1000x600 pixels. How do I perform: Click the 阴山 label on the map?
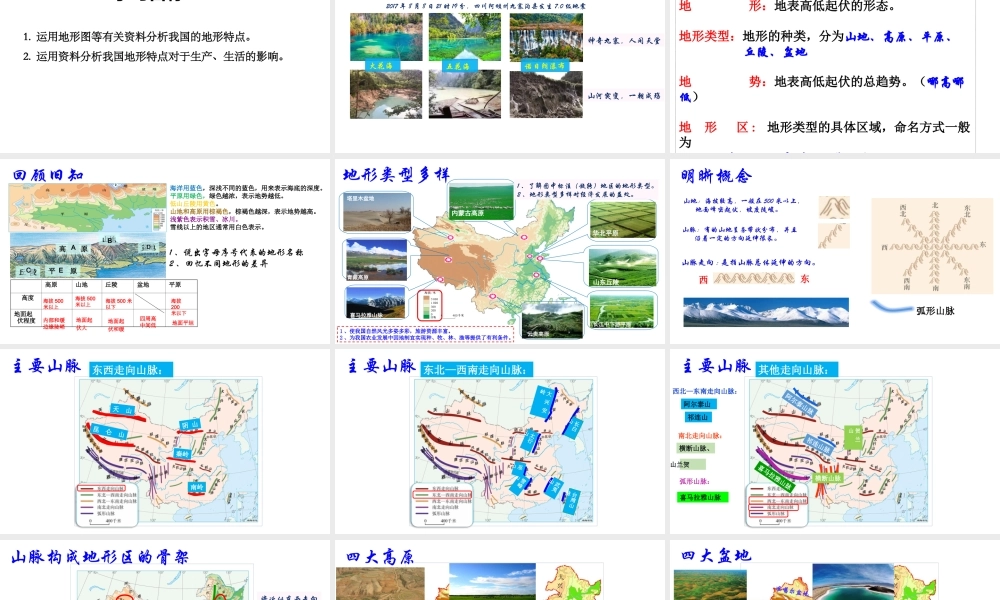(x=190, y=424)
